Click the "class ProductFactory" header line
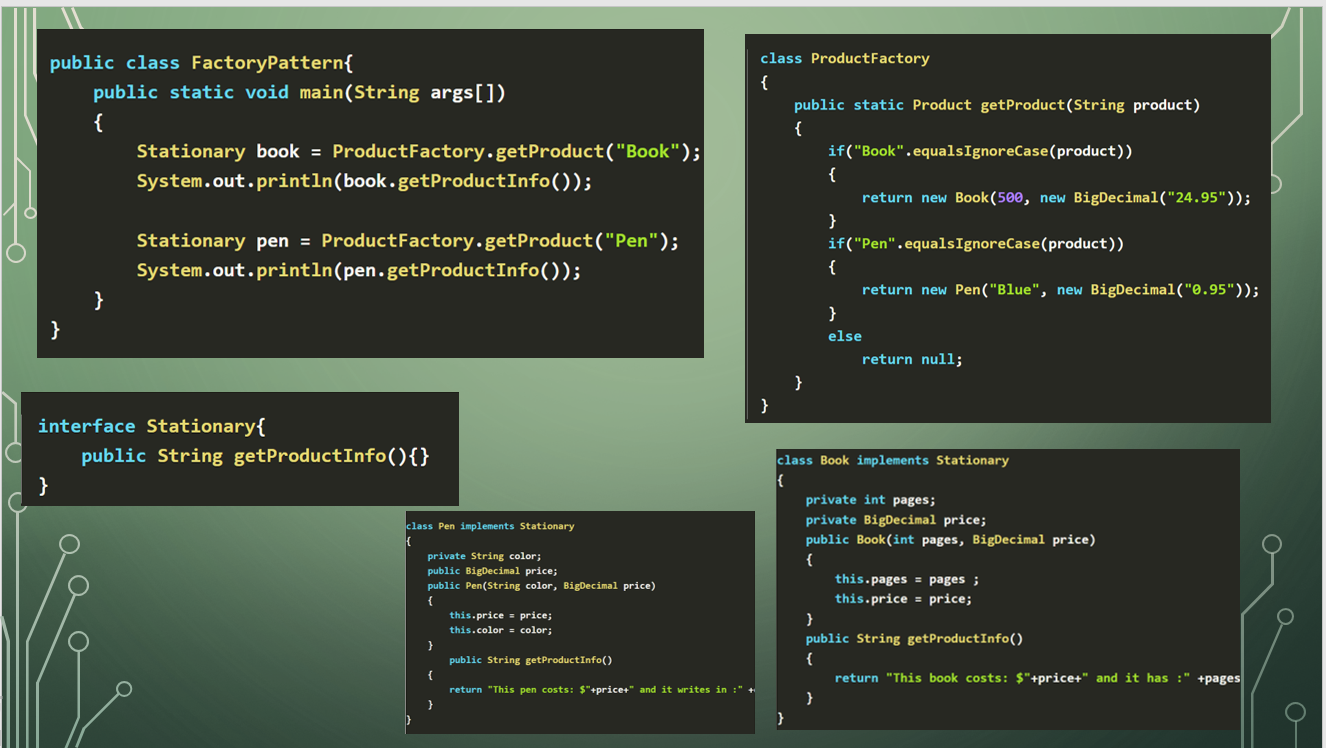 coord(845,59)
